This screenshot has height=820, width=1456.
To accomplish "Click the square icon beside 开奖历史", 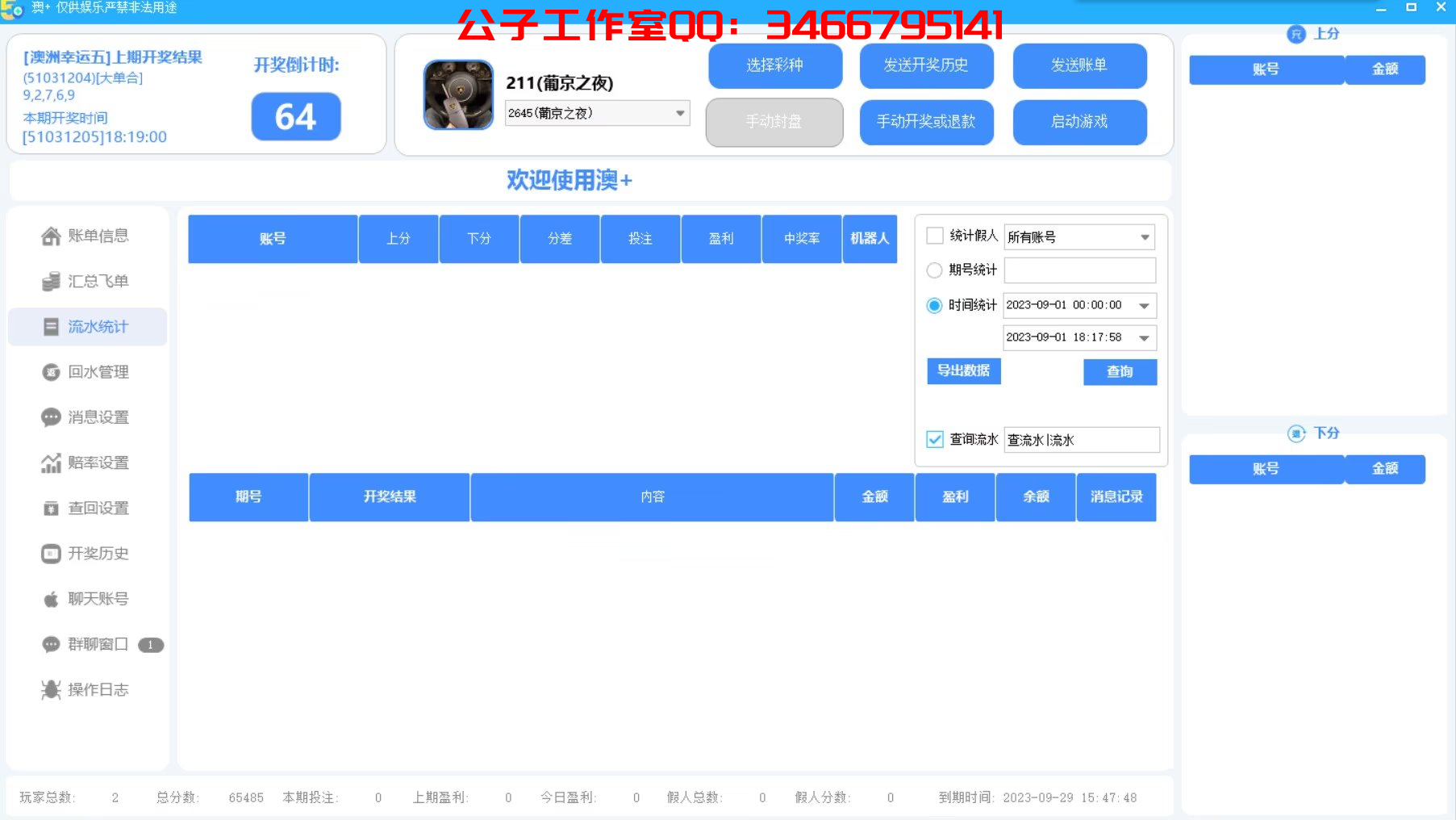I will (x=51, y=554).
